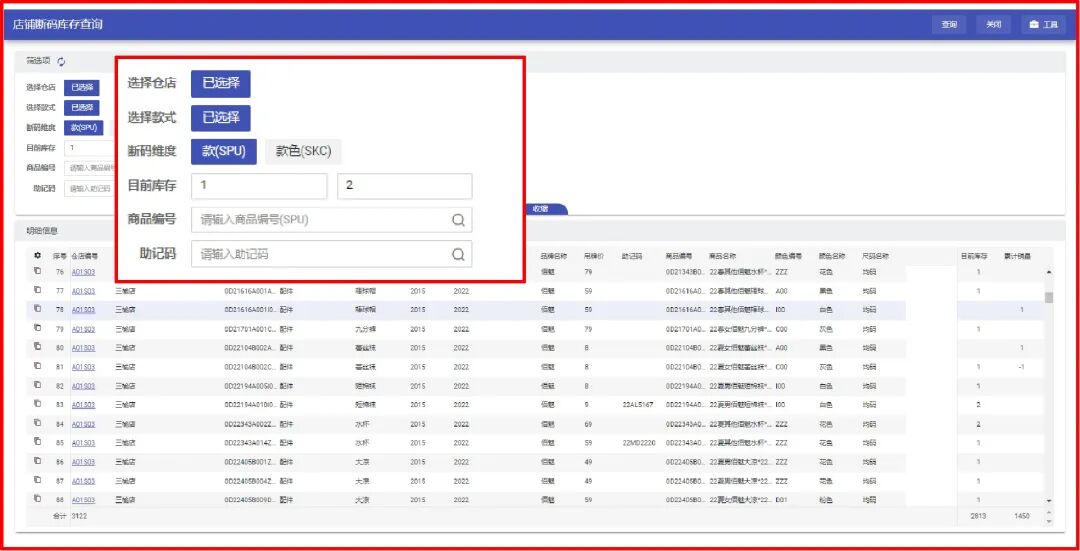Click the up stepper arrow in totals row

(x=1049, y=512)
